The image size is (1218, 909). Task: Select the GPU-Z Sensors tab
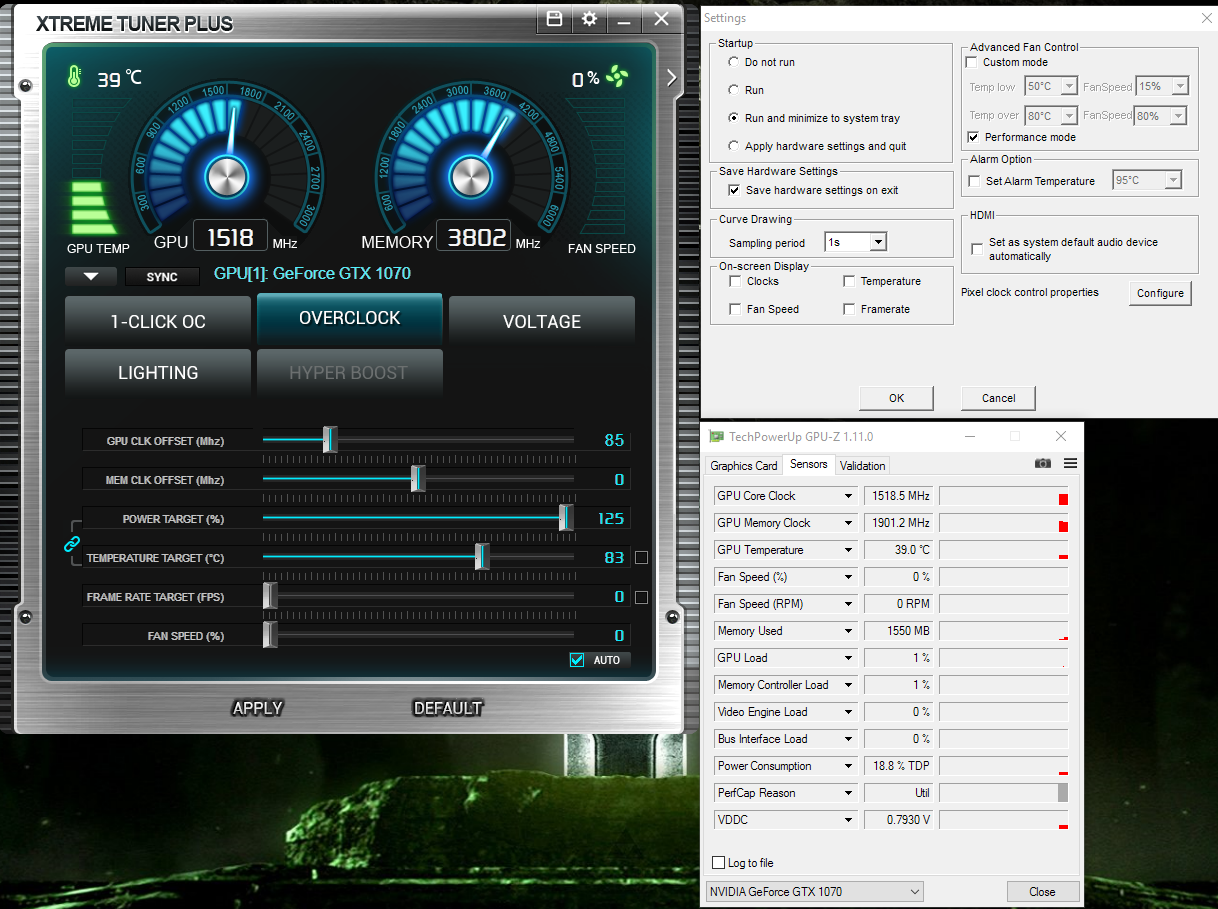pos(808,464)
